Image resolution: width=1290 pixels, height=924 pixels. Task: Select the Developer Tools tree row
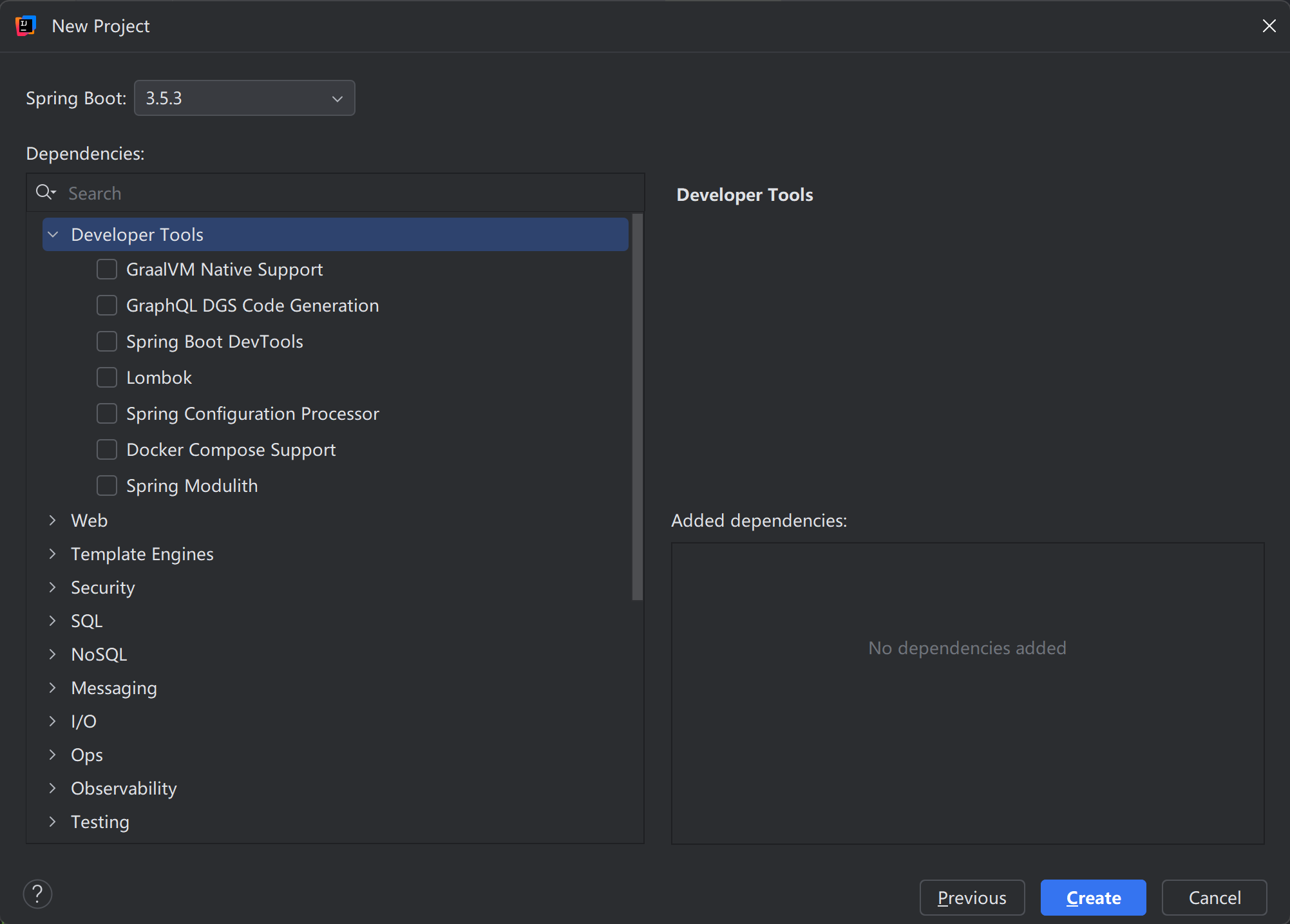336,234
